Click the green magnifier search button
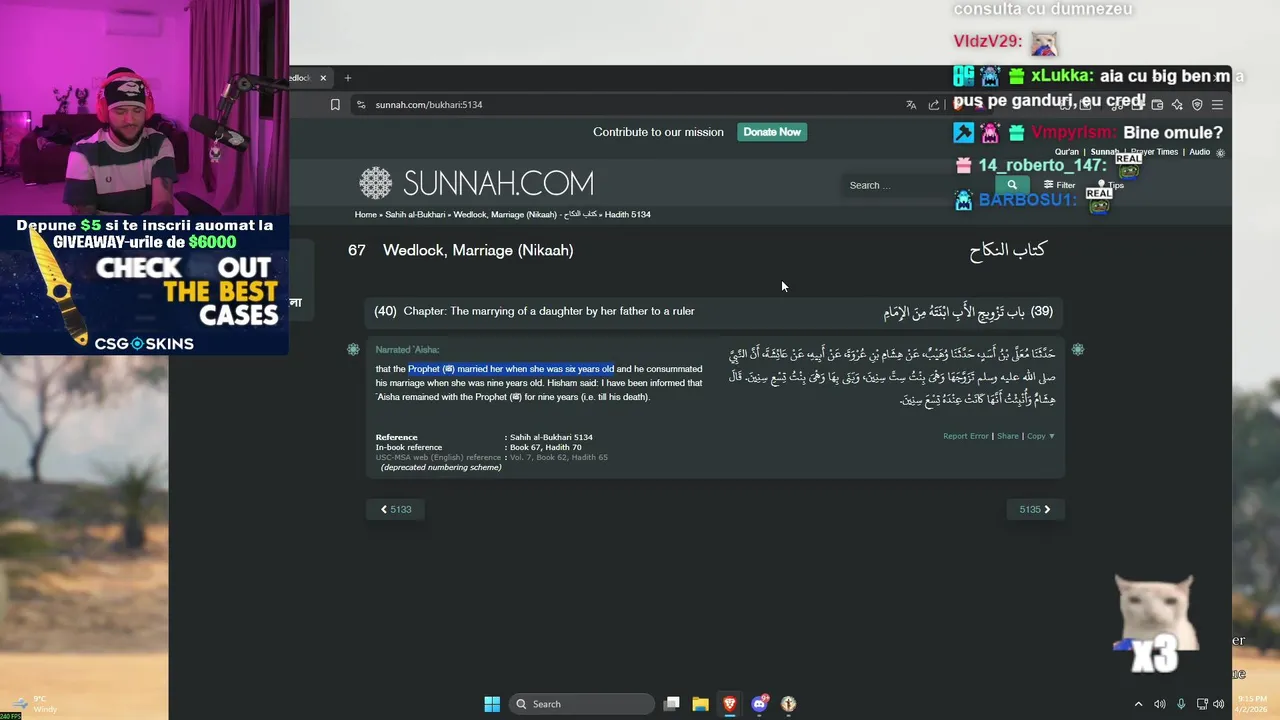 [x=1012, y=185]
